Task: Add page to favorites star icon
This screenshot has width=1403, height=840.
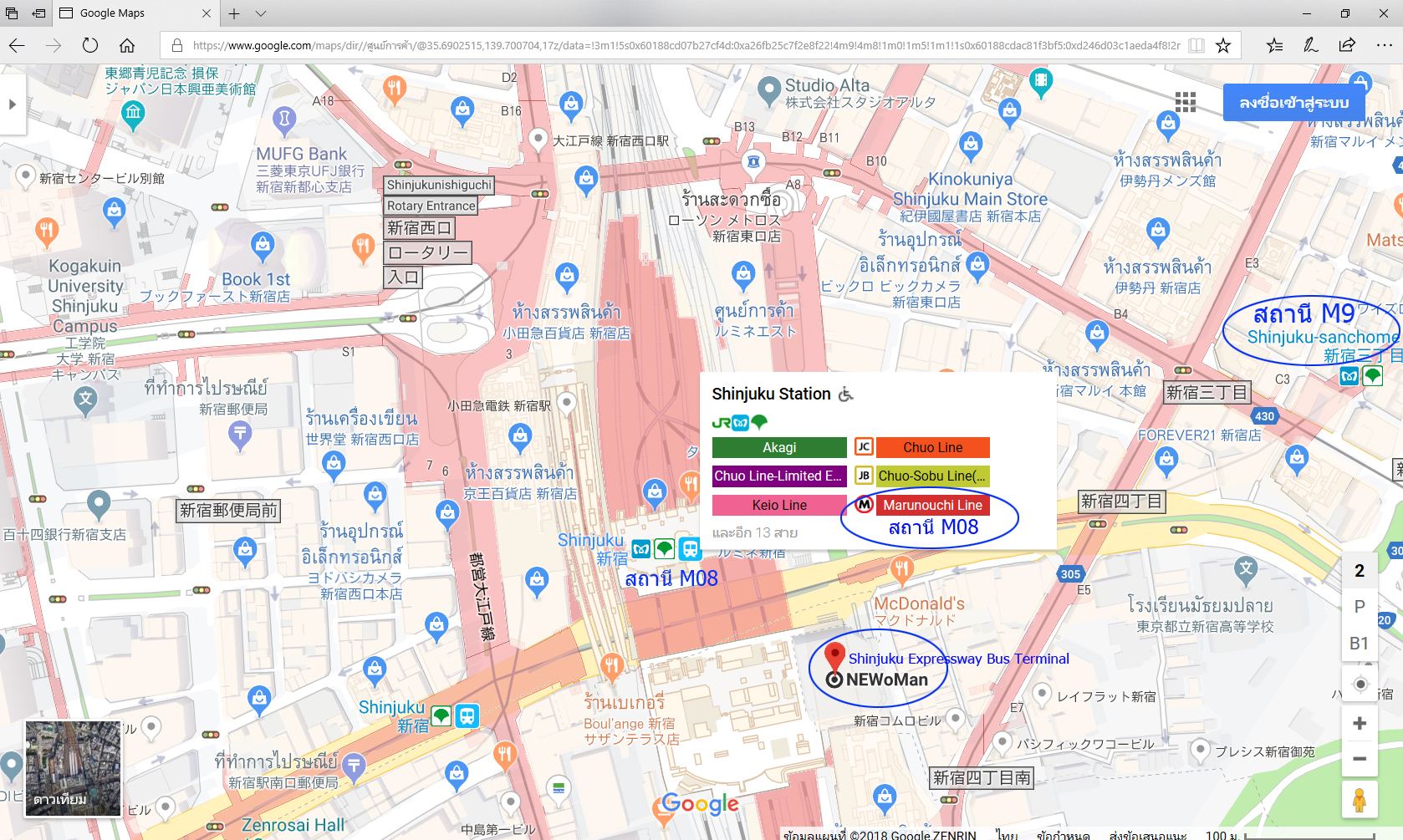Action: tap(1223, 45)
